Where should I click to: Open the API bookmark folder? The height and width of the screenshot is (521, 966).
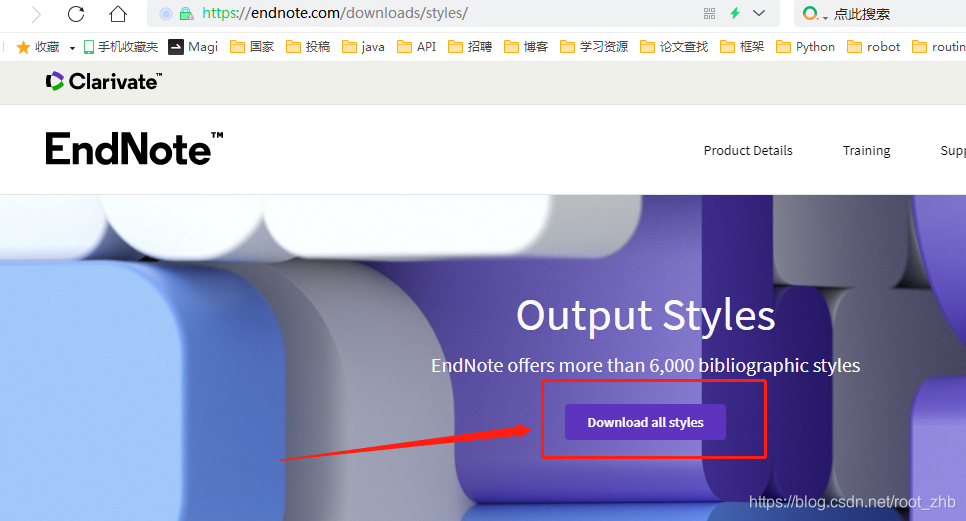pos(416,47)
